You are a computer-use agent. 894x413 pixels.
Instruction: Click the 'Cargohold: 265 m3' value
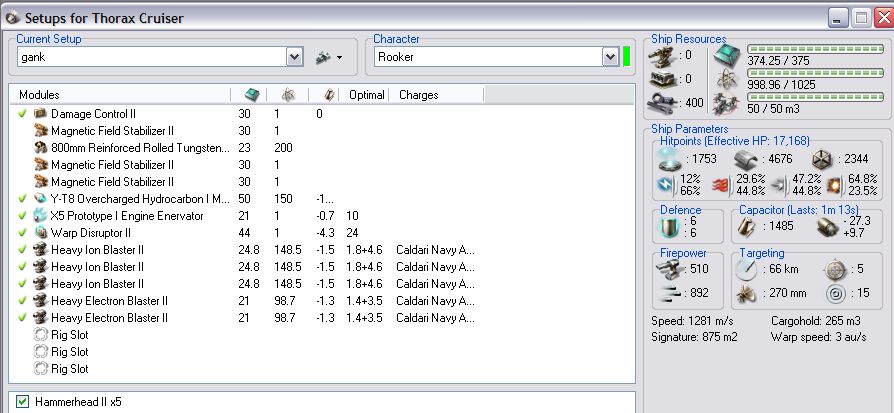click(815, 321)
